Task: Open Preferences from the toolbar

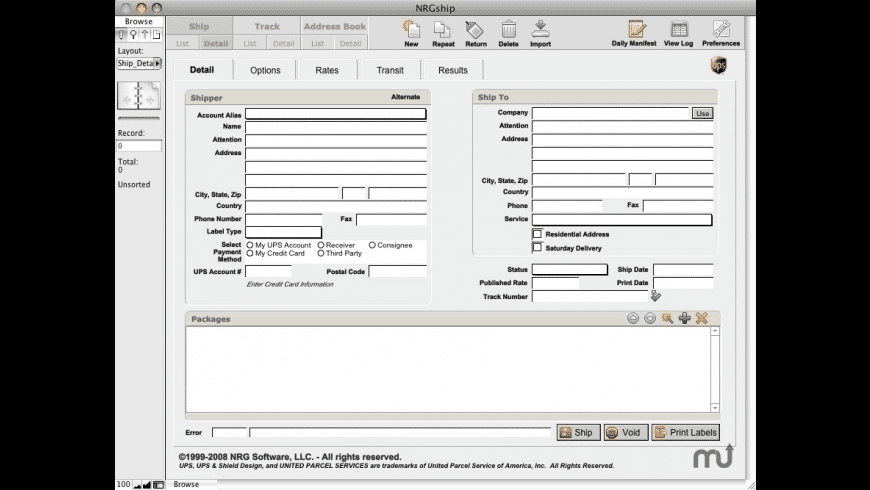Action: point(720,30)
